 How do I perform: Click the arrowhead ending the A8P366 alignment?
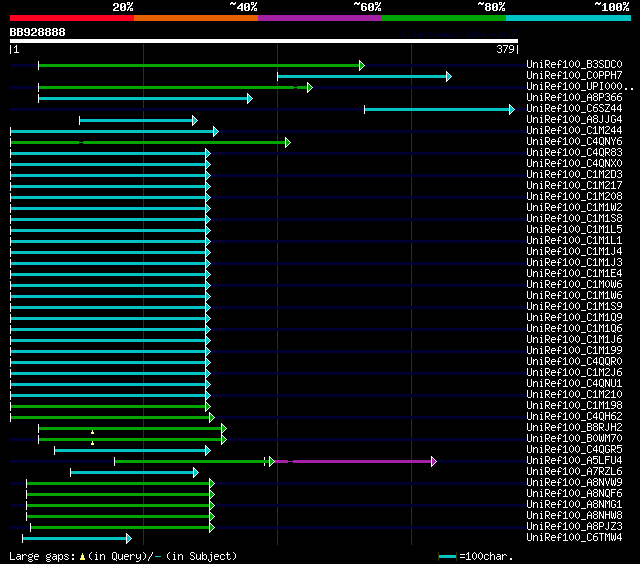pyautogui.click(x=250, y=98)
